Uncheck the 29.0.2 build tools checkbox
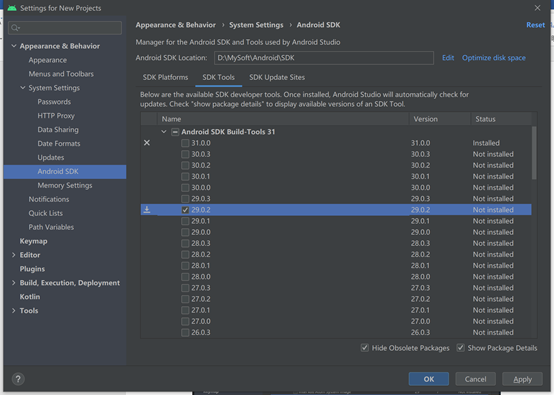 (185, 210)
